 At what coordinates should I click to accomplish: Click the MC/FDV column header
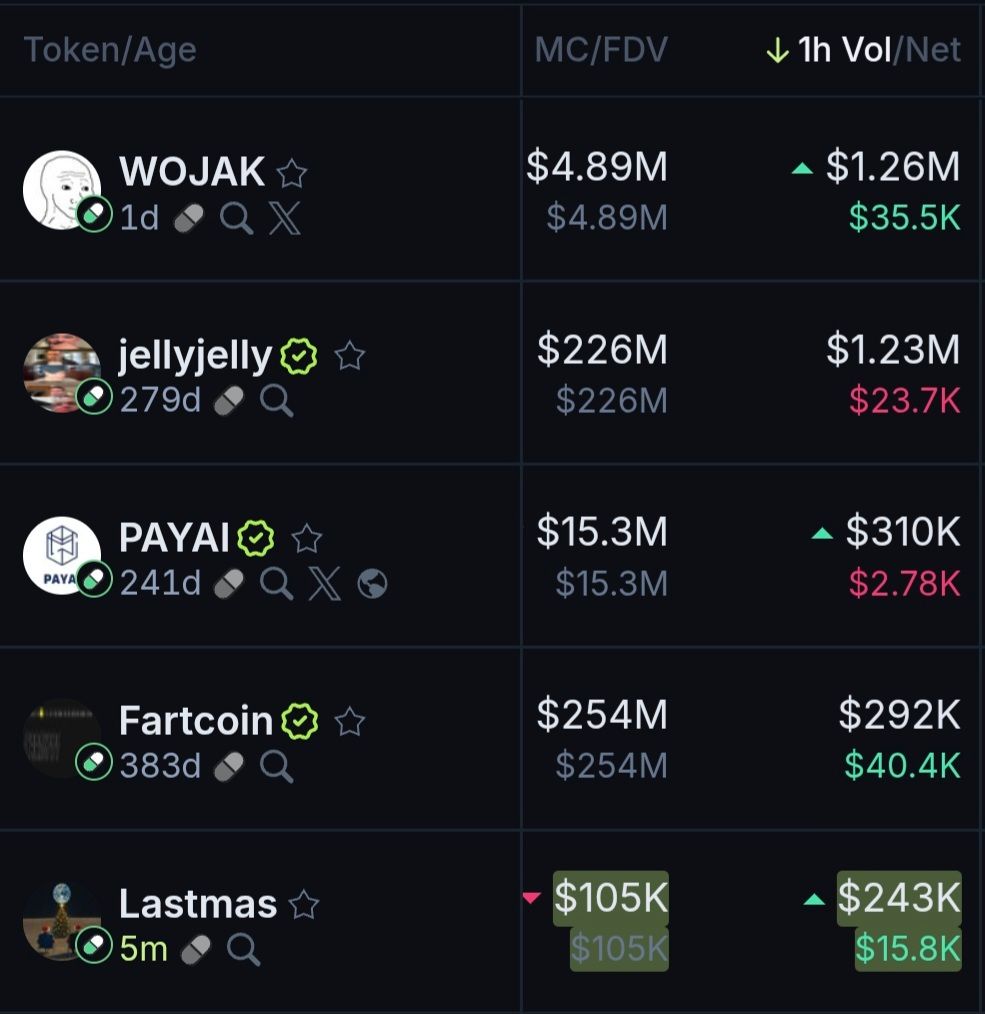coord(600,50)
